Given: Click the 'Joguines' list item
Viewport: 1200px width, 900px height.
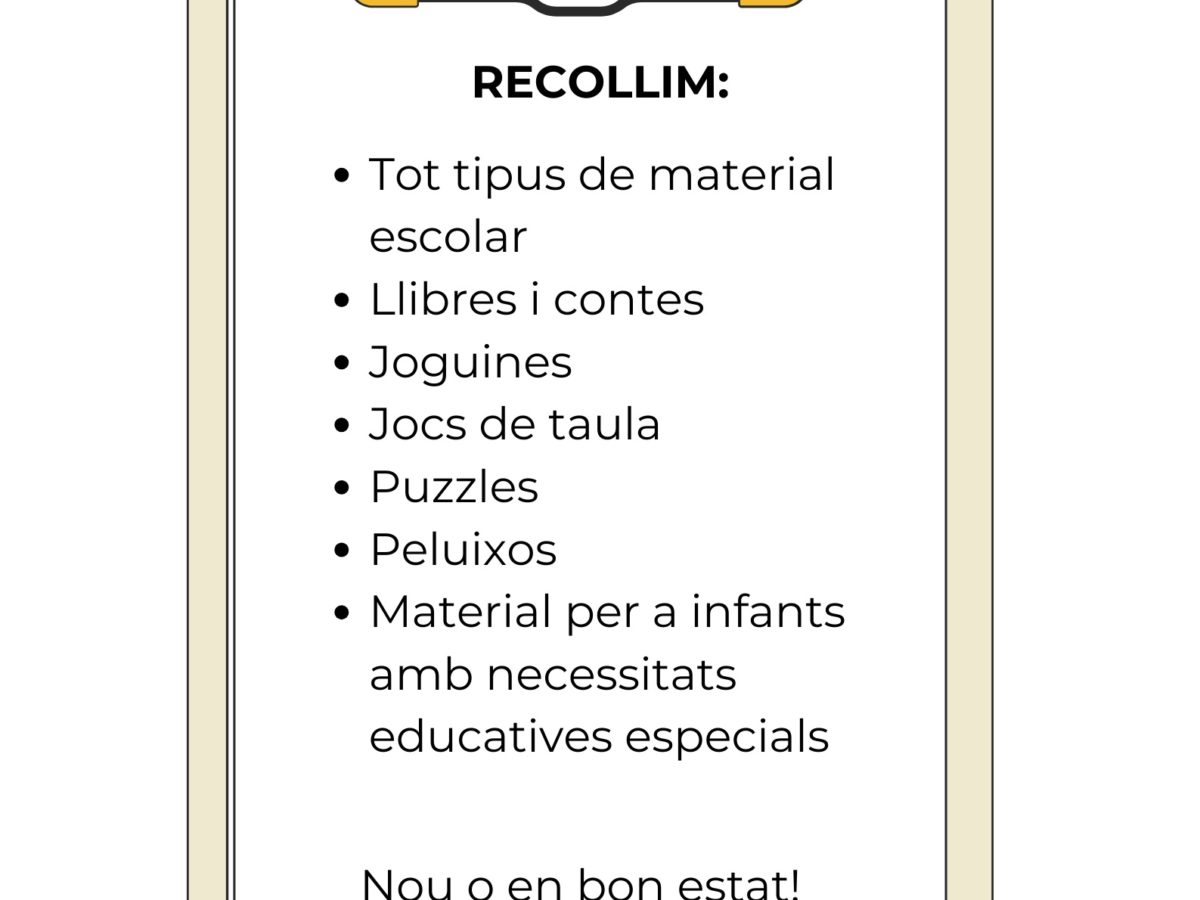Looking at the screenshot, I should click(x=470, y=363).
